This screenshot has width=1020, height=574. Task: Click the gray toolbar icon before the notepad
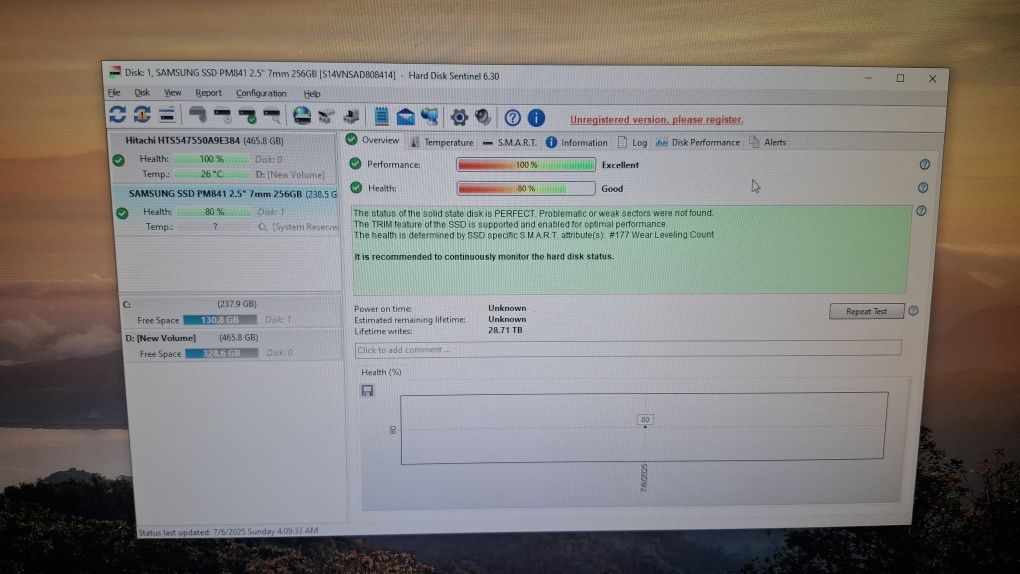tap(351, 116)
